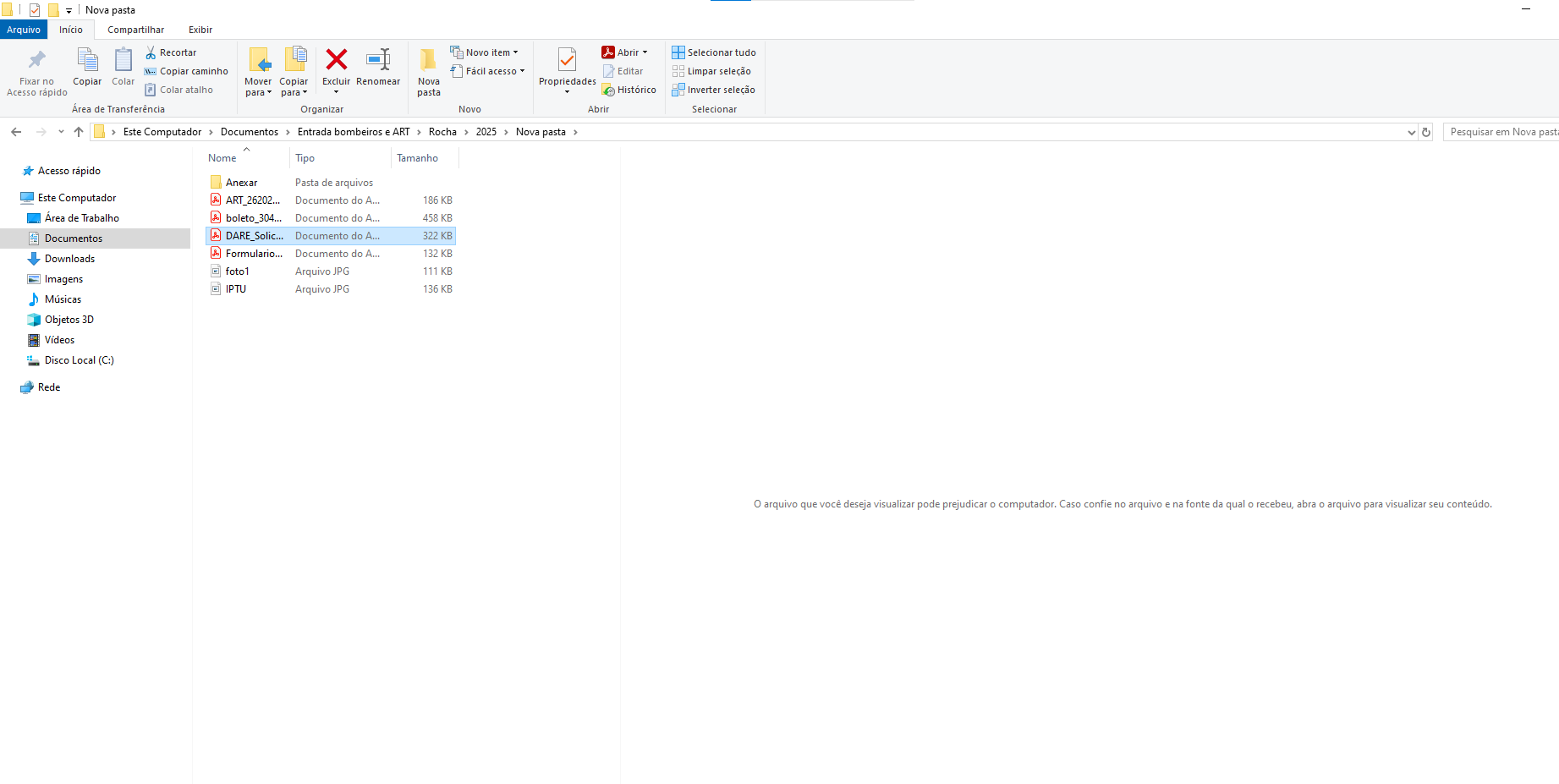The width and height of the screenshot is (1559, 784).
Task: Open the Copiar para menu
Action: [x=294, y=72]
